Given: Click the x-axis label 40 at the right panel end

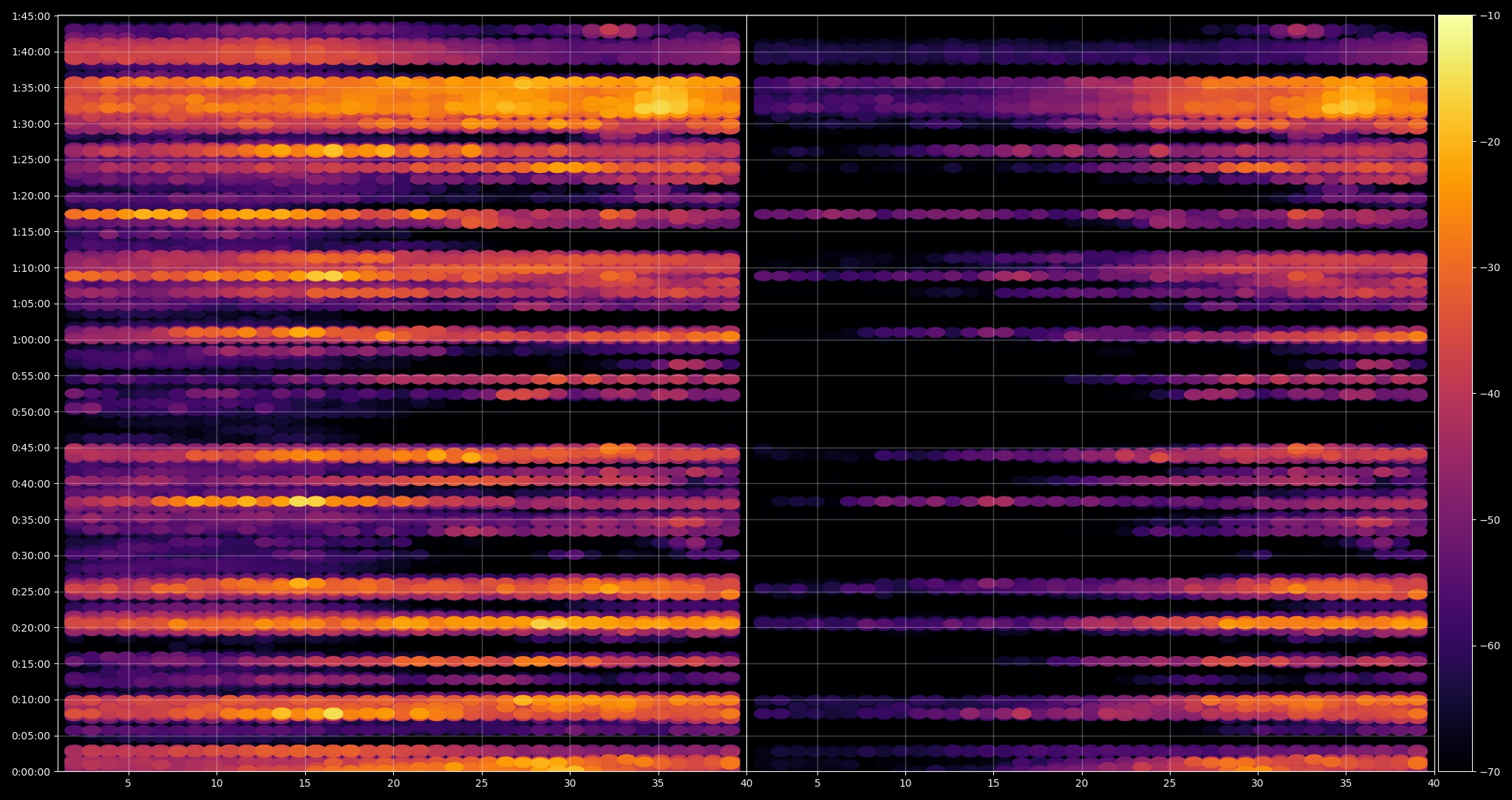Looking at the screenshot, I should [1434, 783].
